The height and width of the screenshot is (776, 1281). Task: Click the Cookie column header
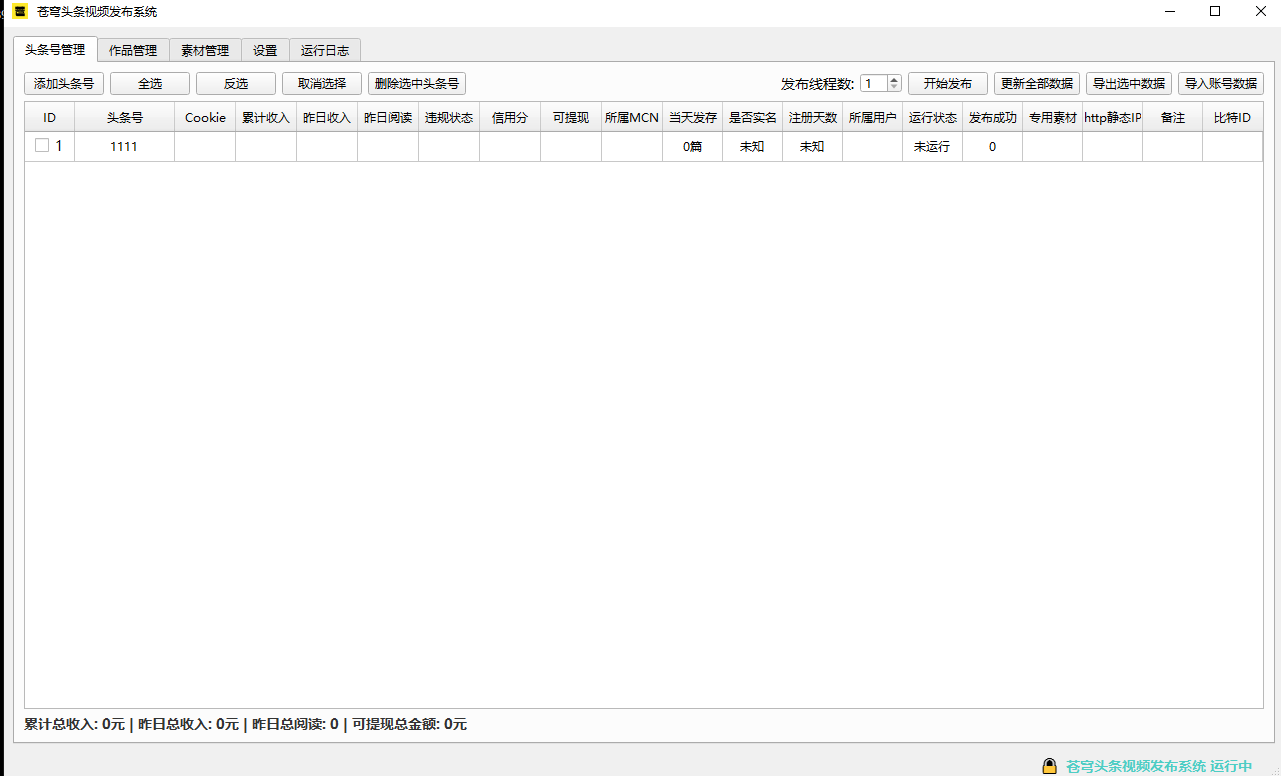pos(205,117)
